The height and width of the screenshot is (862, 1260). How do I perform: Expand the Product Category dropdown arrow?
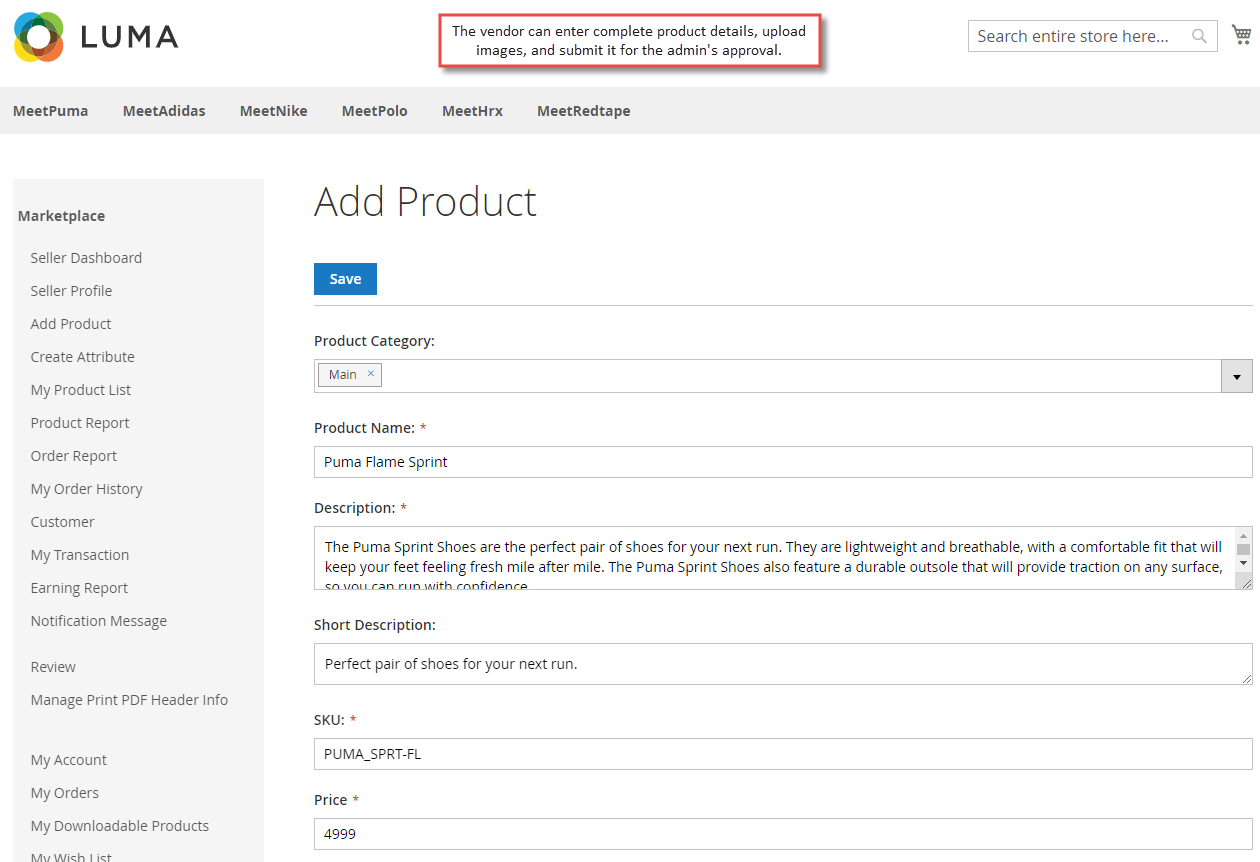[1237, 376]
